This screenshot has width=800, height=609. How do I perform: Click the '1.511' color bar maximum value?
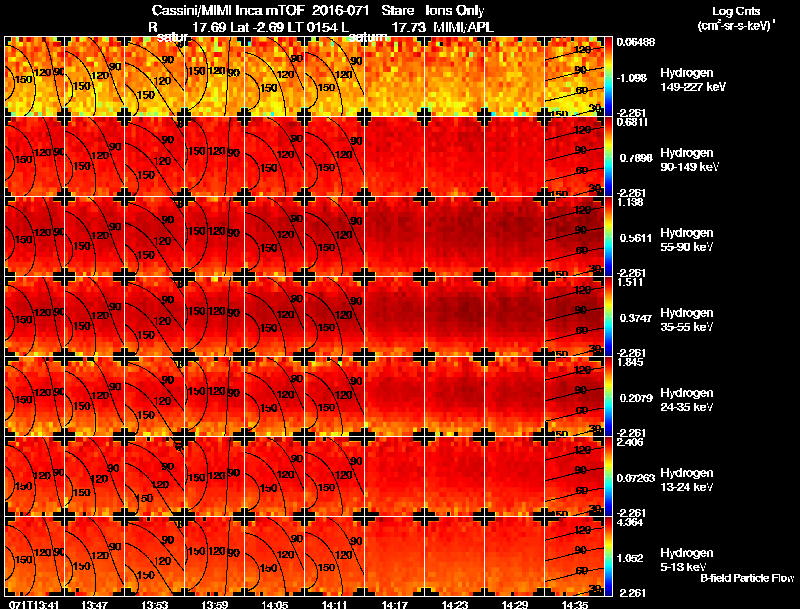coord(630,283)
